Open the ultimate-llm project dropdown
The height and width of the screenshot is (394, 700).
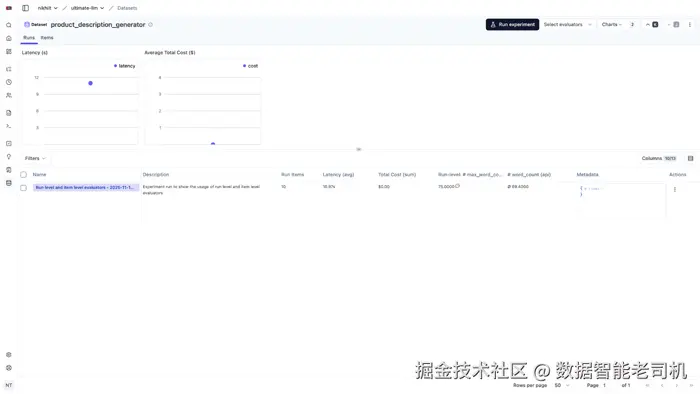point(87,8)
